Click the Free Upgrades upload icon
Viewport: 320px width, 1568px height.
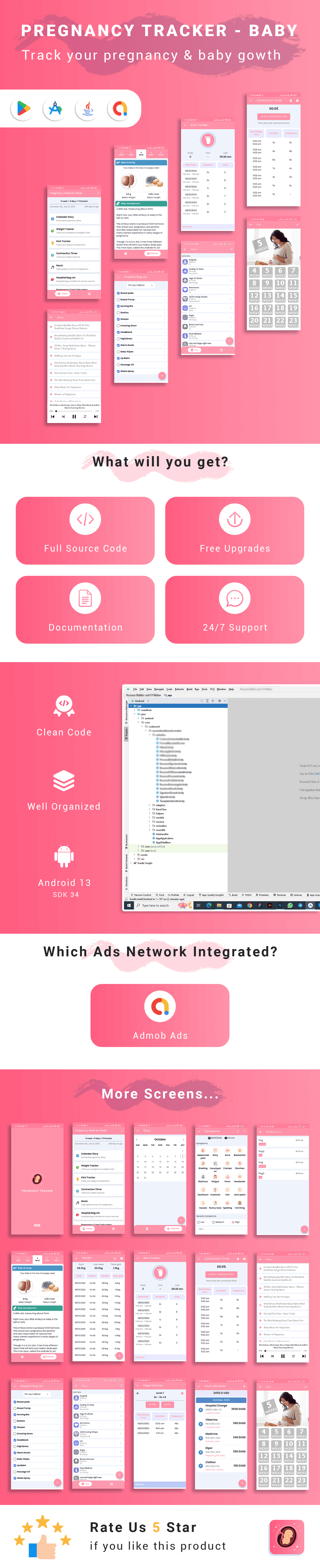[235, 519]
